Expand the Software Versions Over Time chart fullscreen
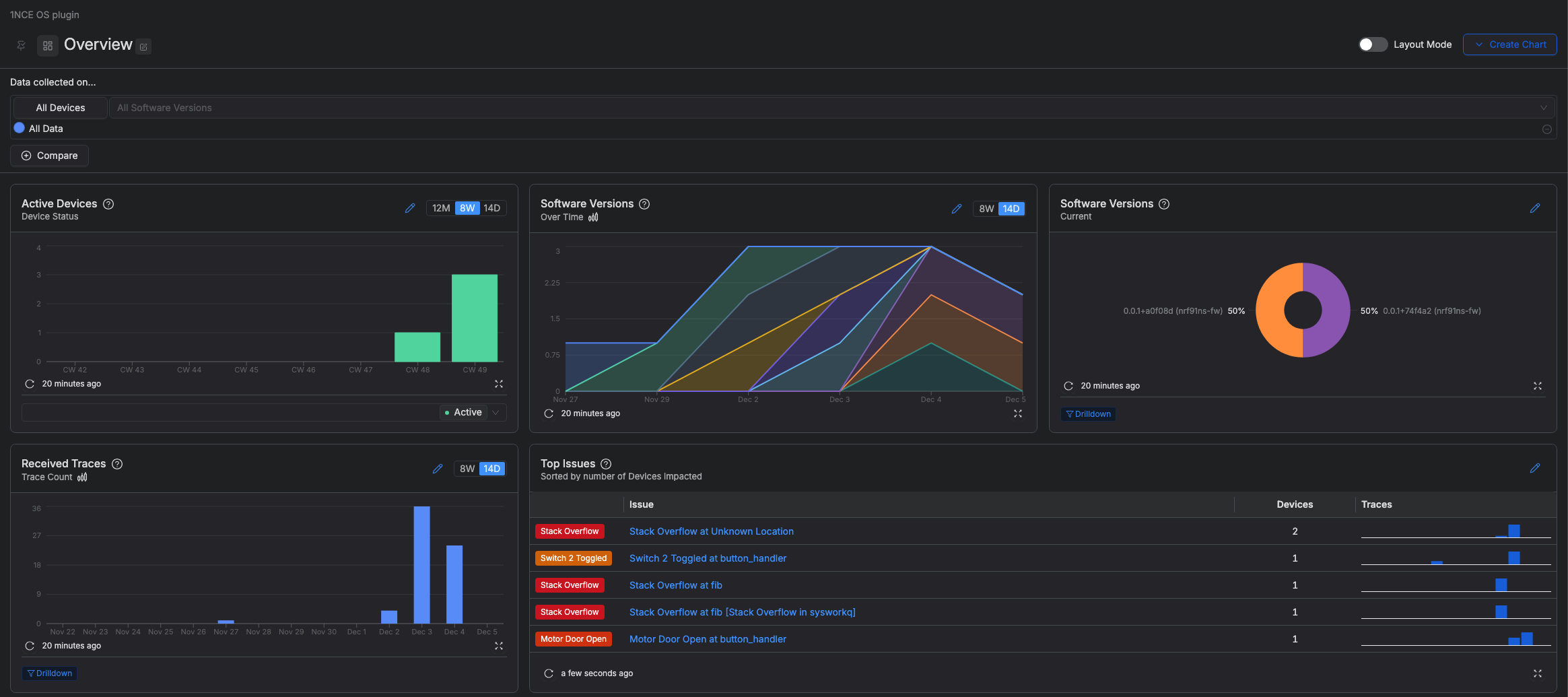 [1017, 413]
